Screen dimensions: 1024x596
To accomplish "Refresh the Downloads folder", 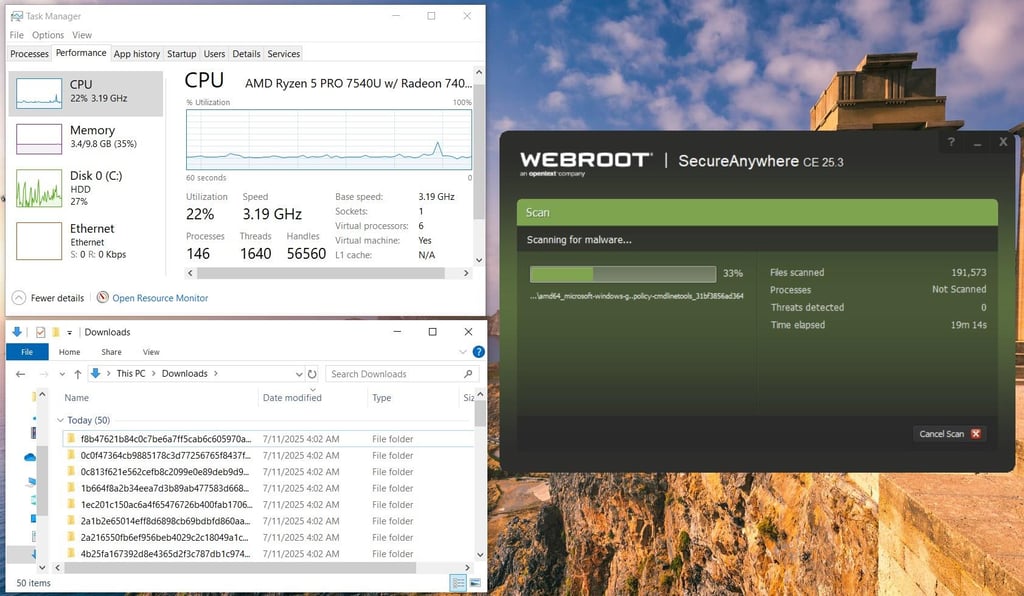I will click(312, 374).
